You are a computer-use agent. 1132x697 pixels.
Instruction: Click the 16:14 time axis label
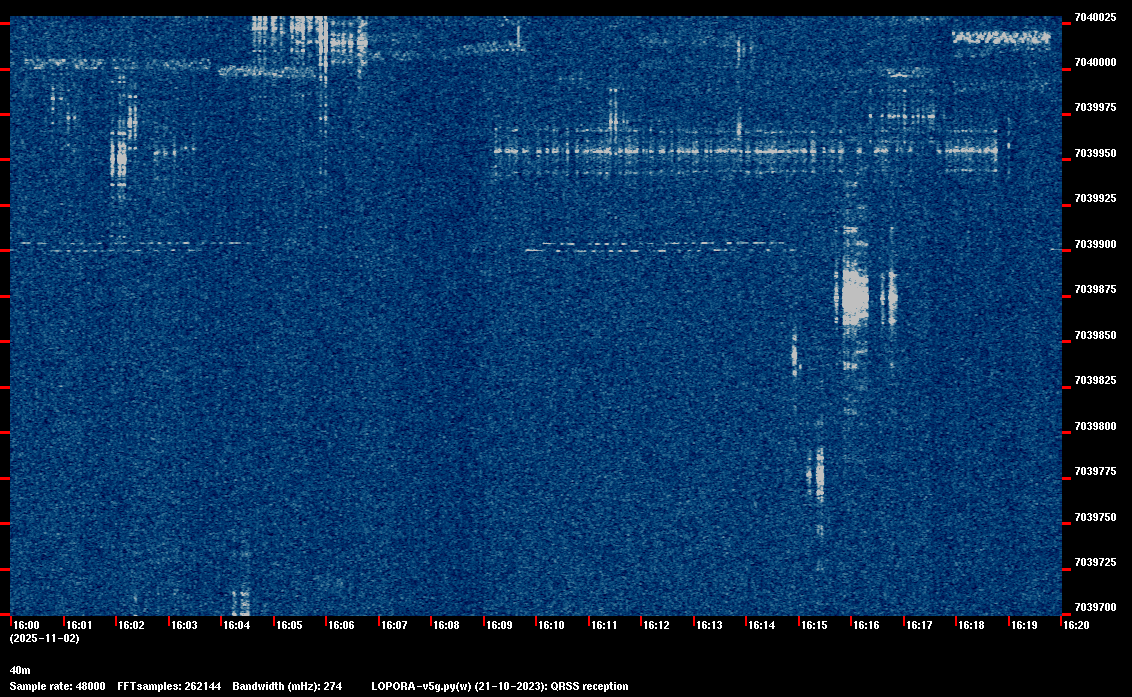tap(762, 625)
